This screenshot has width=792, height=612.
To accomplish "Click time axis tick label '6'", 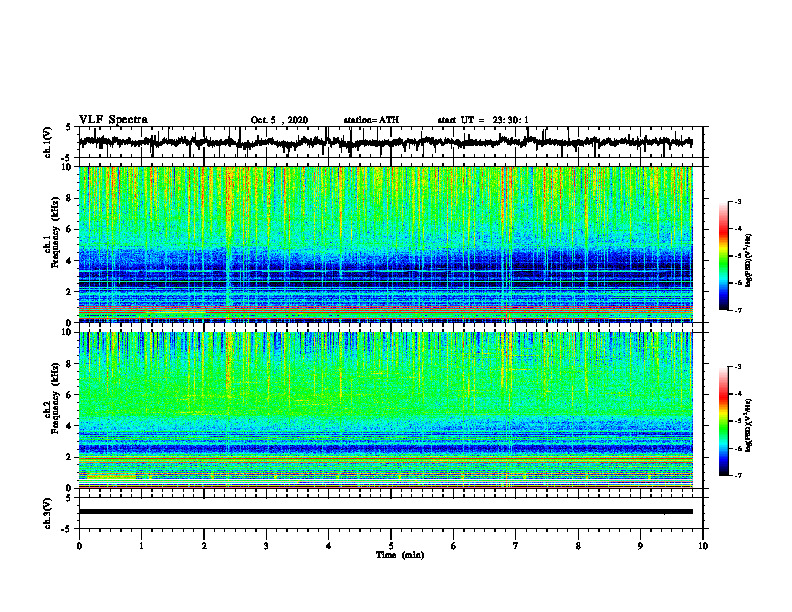I will point(454,546).
